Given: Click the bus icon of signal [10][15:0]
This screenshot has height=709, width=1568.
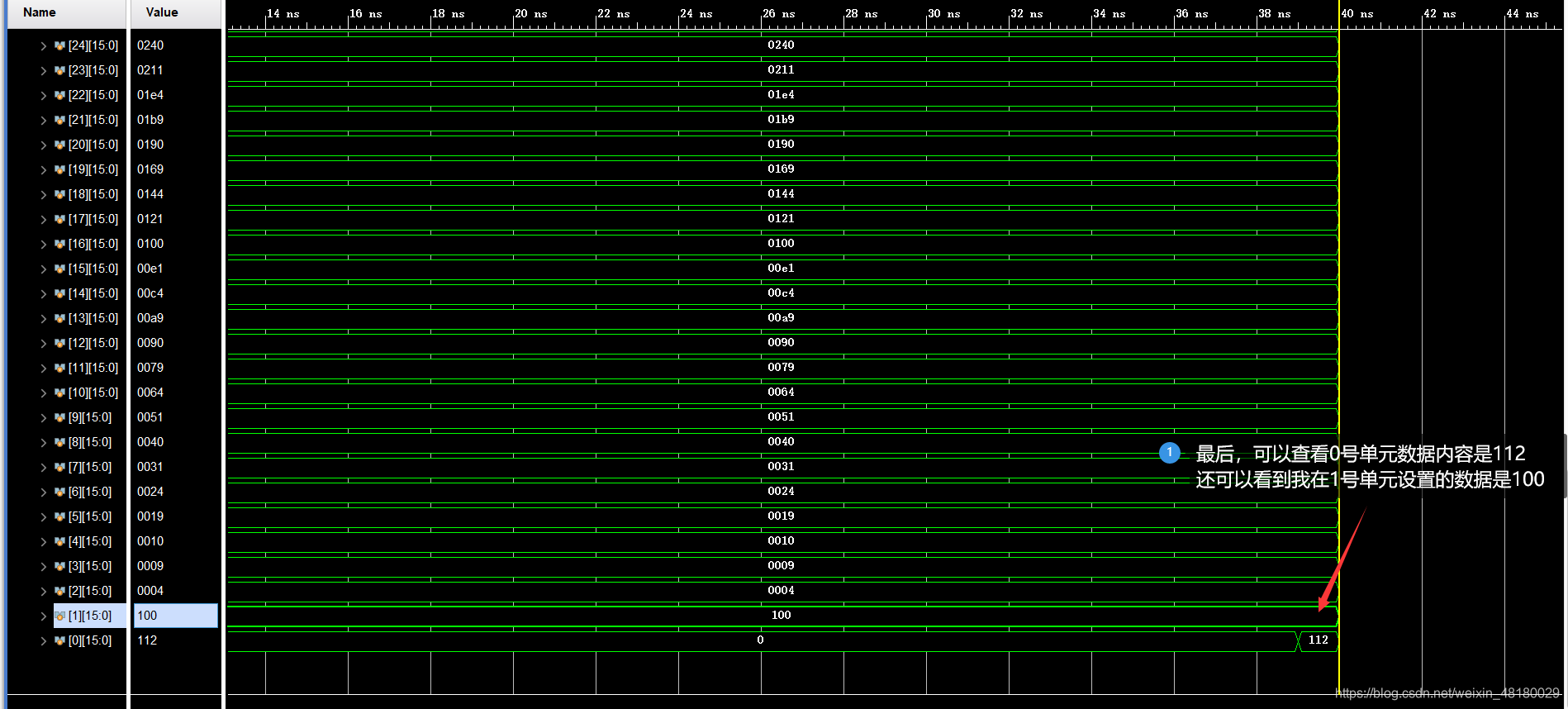Looking at the screenshot, I should click(59, 393).
